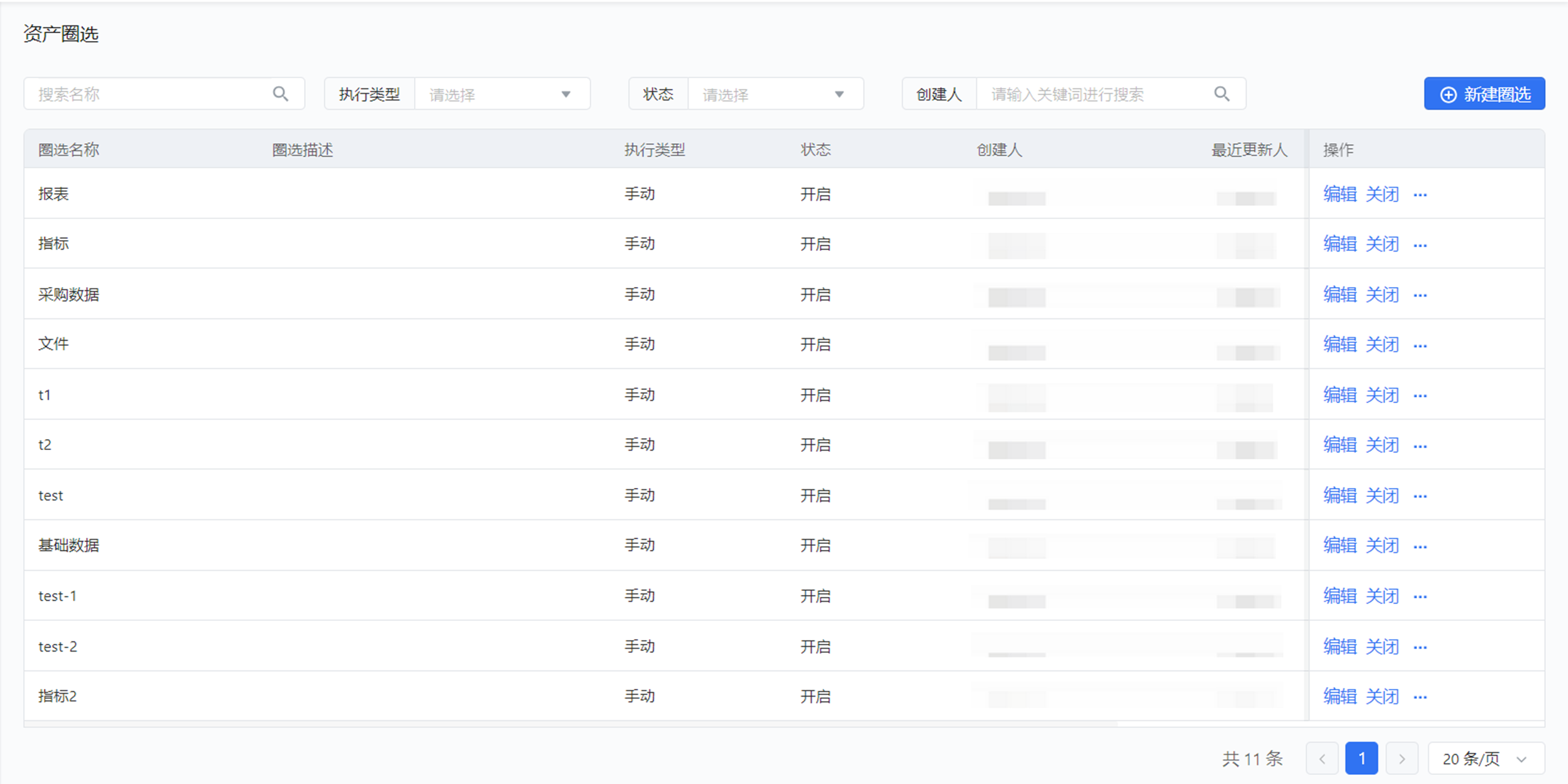Click the horizontal scrollbar below the table
The image size is (1568, 784).
tap(570, 724)
